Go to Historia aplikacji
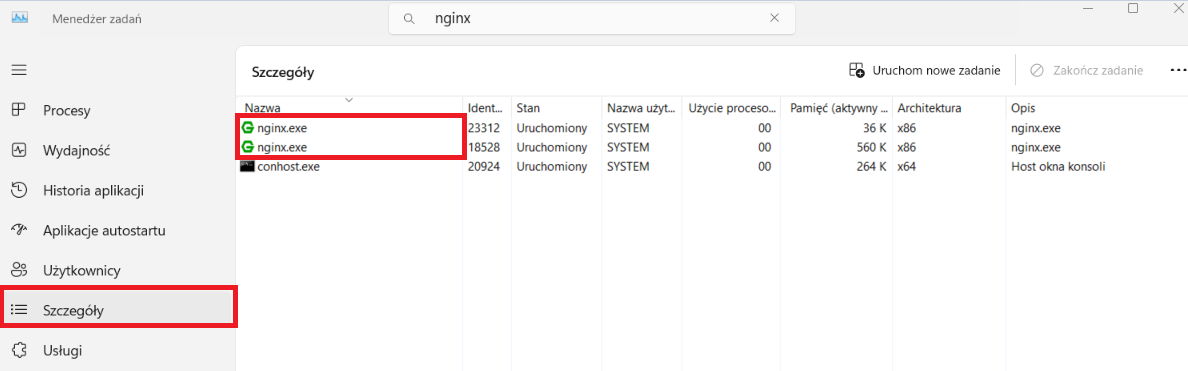This screenshot has width=1188, height=371. 93,190
